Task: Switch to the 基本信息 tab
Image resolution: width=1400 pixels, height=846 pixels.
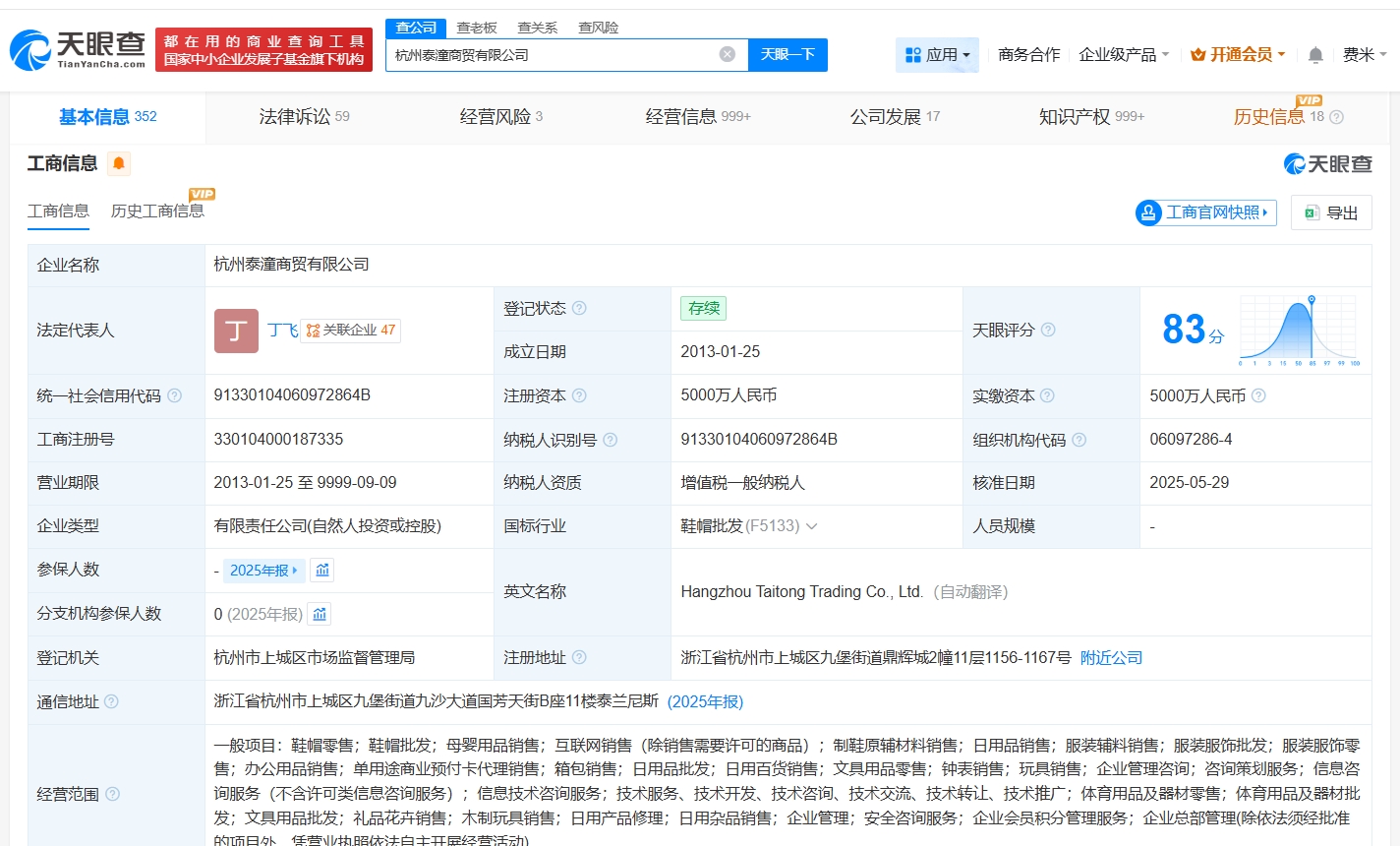Action: [x=107, y=117]
